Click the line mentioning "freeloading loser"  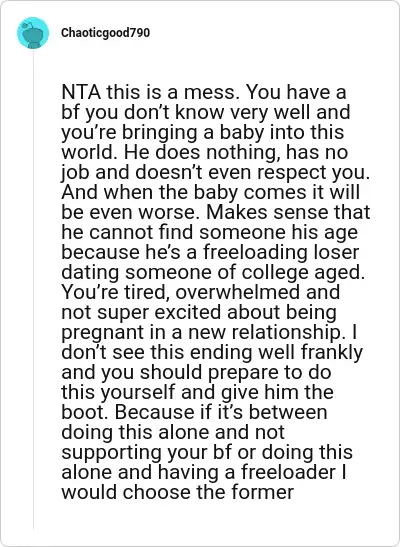[210, 252]
